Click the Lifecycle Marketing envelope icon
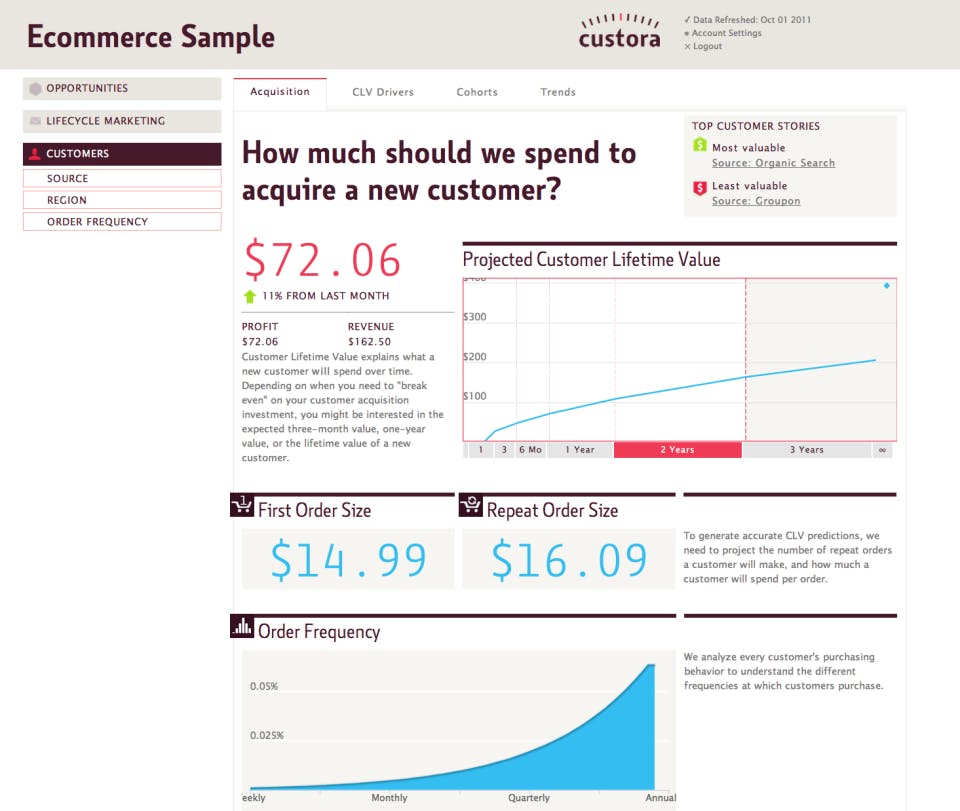Screen dimensions: 960x811 click(x=36, y=121)
